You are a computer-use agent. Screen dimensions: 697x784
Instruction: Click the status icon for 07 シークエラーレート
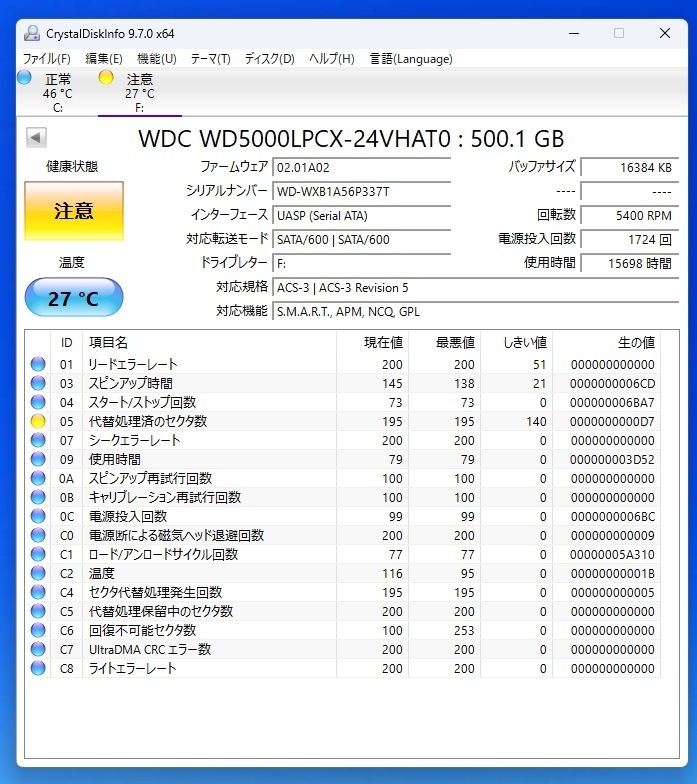click(38, 440)
